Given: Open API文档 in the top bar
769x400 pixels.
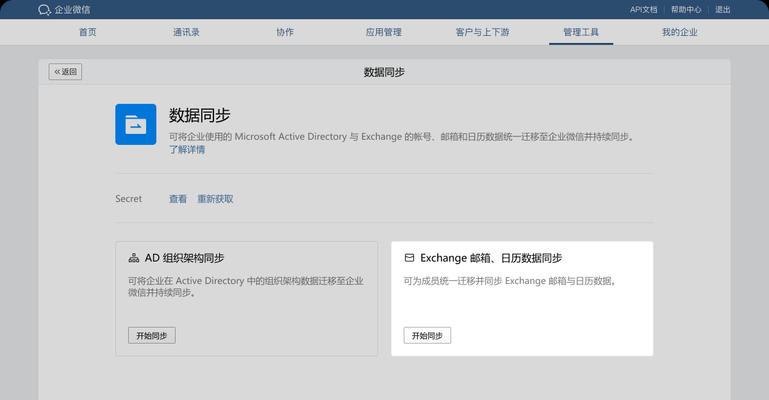Looking at the screenshot, I should (643, 9).
